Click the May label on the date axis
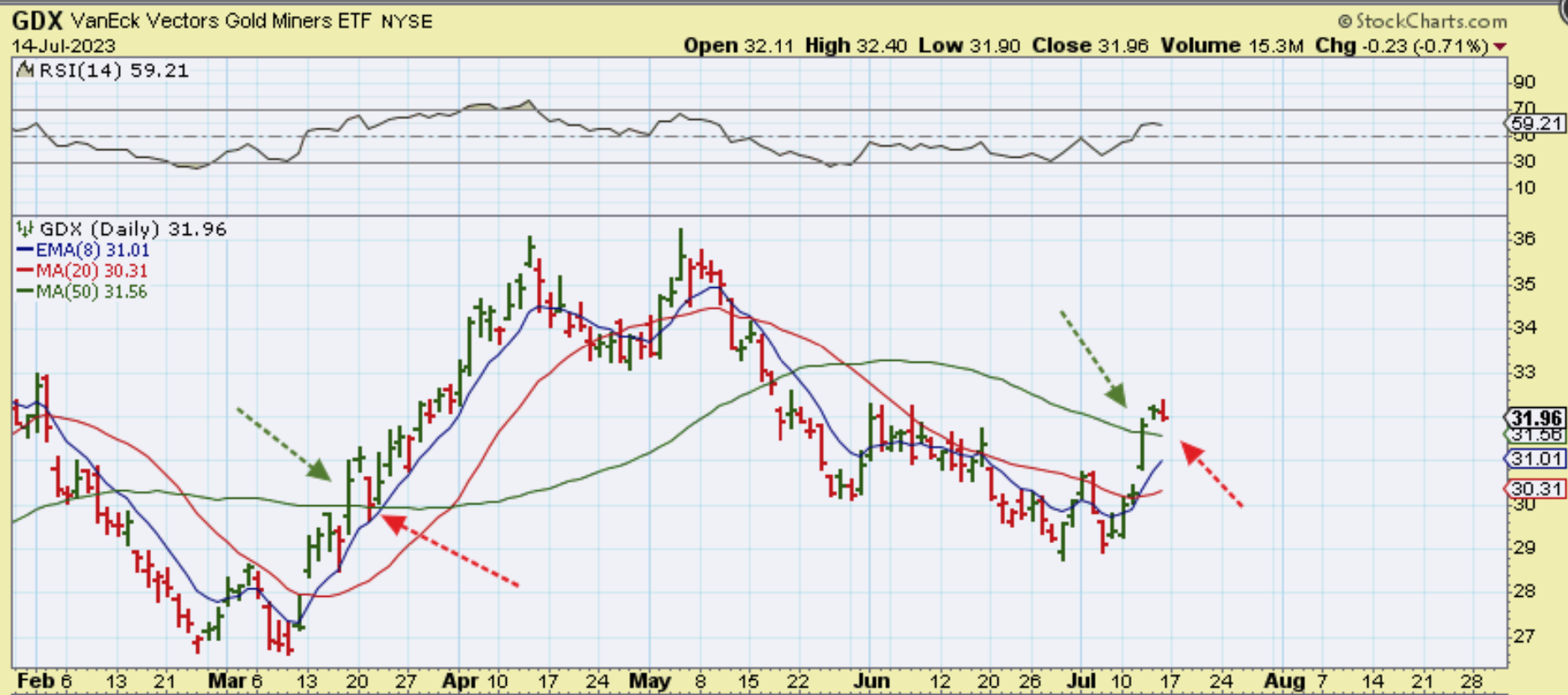The width and height of the screenshot is (1568, 695). pos(650,681)
